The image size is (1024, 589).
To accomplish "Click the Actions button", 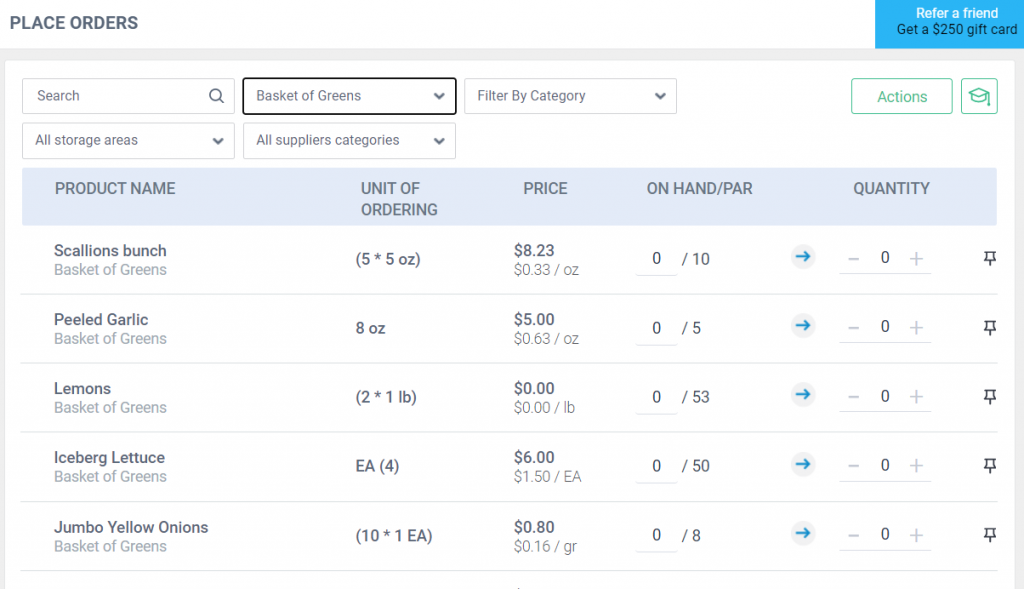I will pyautogui.click(x=901, y=96).
